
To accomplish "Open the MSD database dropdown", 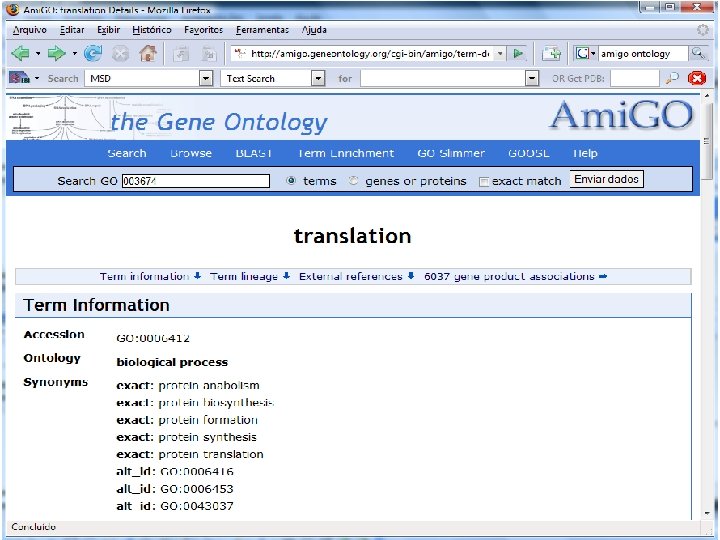I will pyautogui.click(x=206, y=79).
